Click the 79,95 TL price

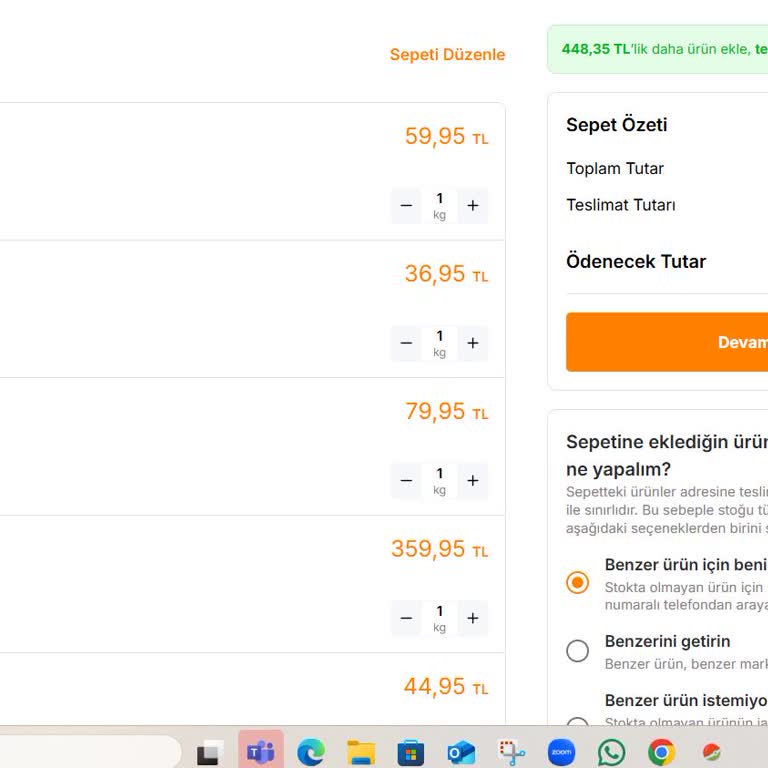446,411
